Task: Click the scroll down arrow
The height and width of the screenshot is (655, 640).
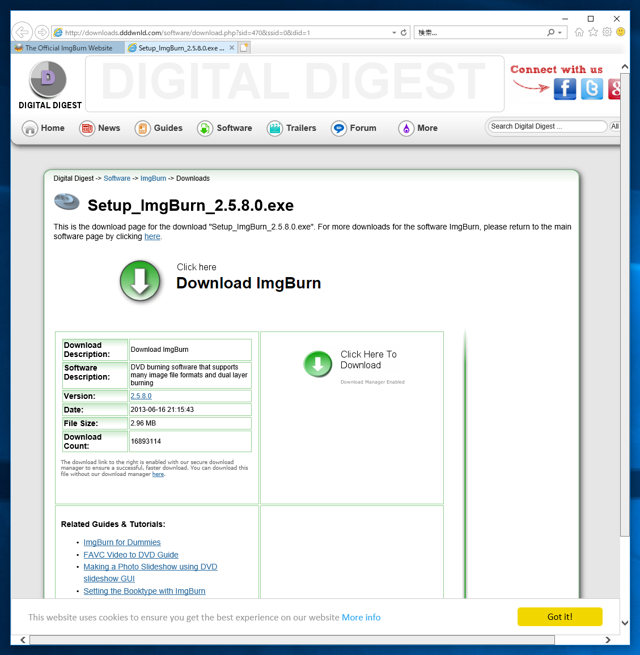Action: (625, 623)
